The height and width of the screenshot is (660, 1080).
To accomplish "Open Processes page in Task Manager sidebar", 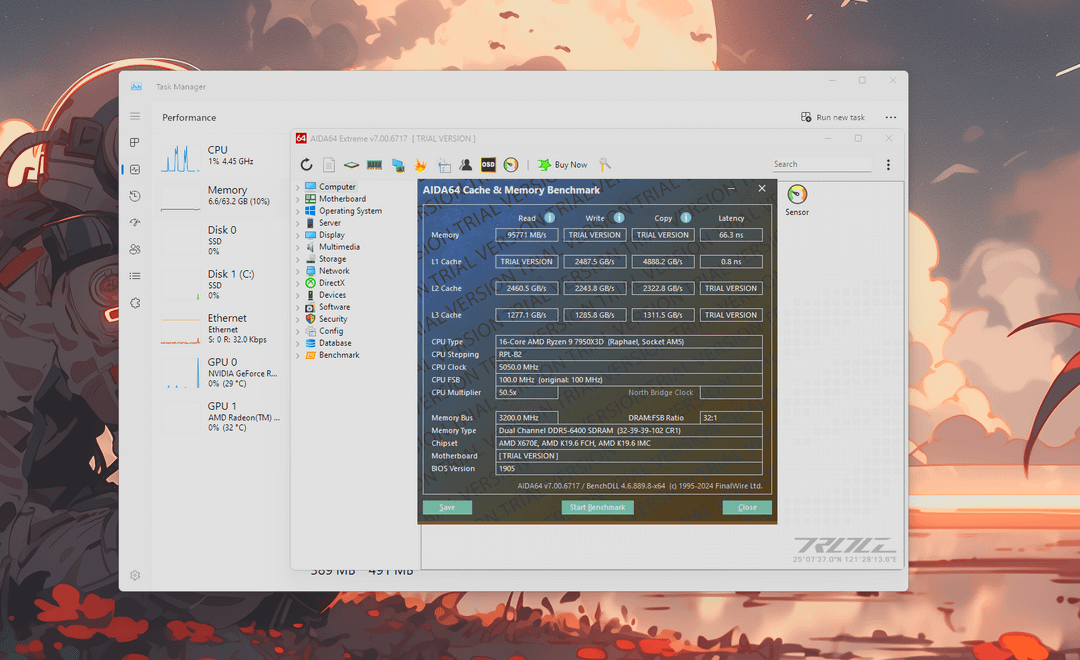I will (x=135, y=143).
